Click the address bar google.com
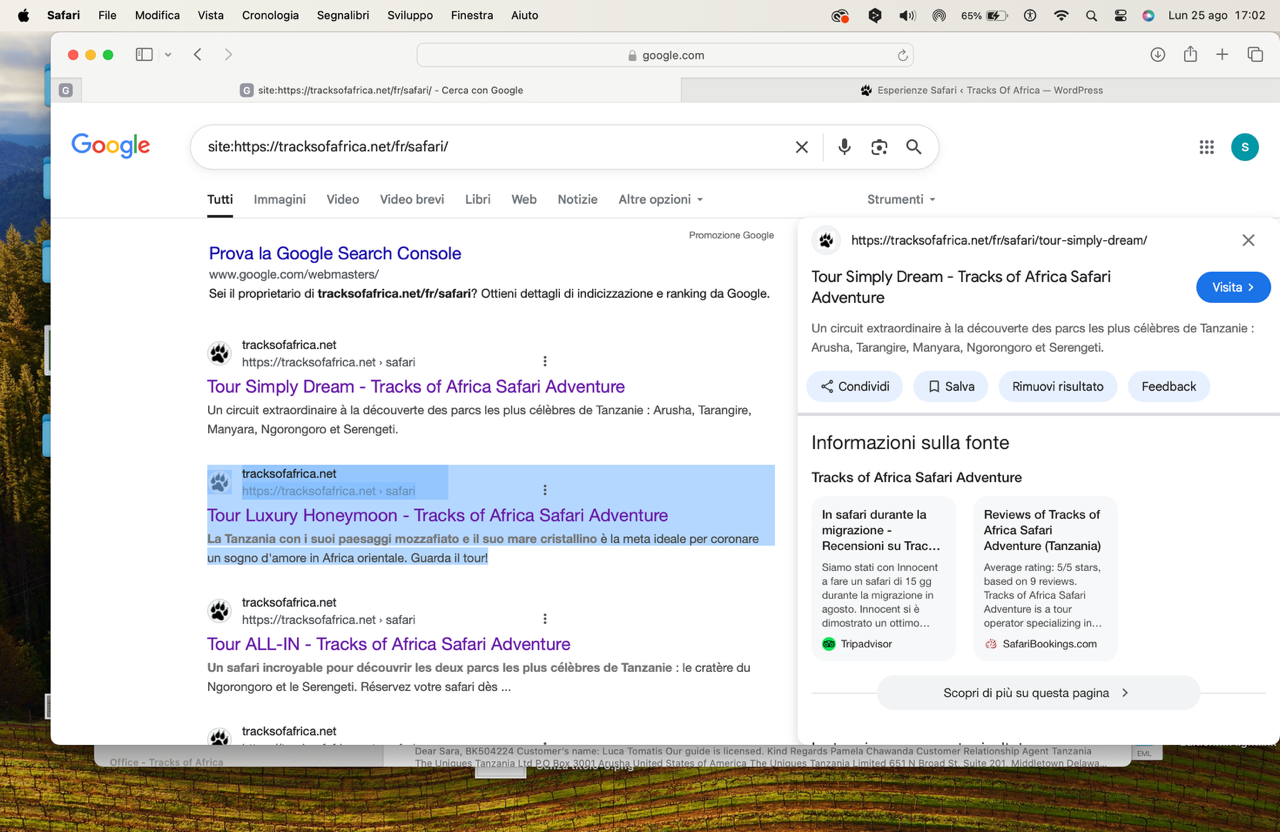The image size is (1280, 832). click(665, 55)
